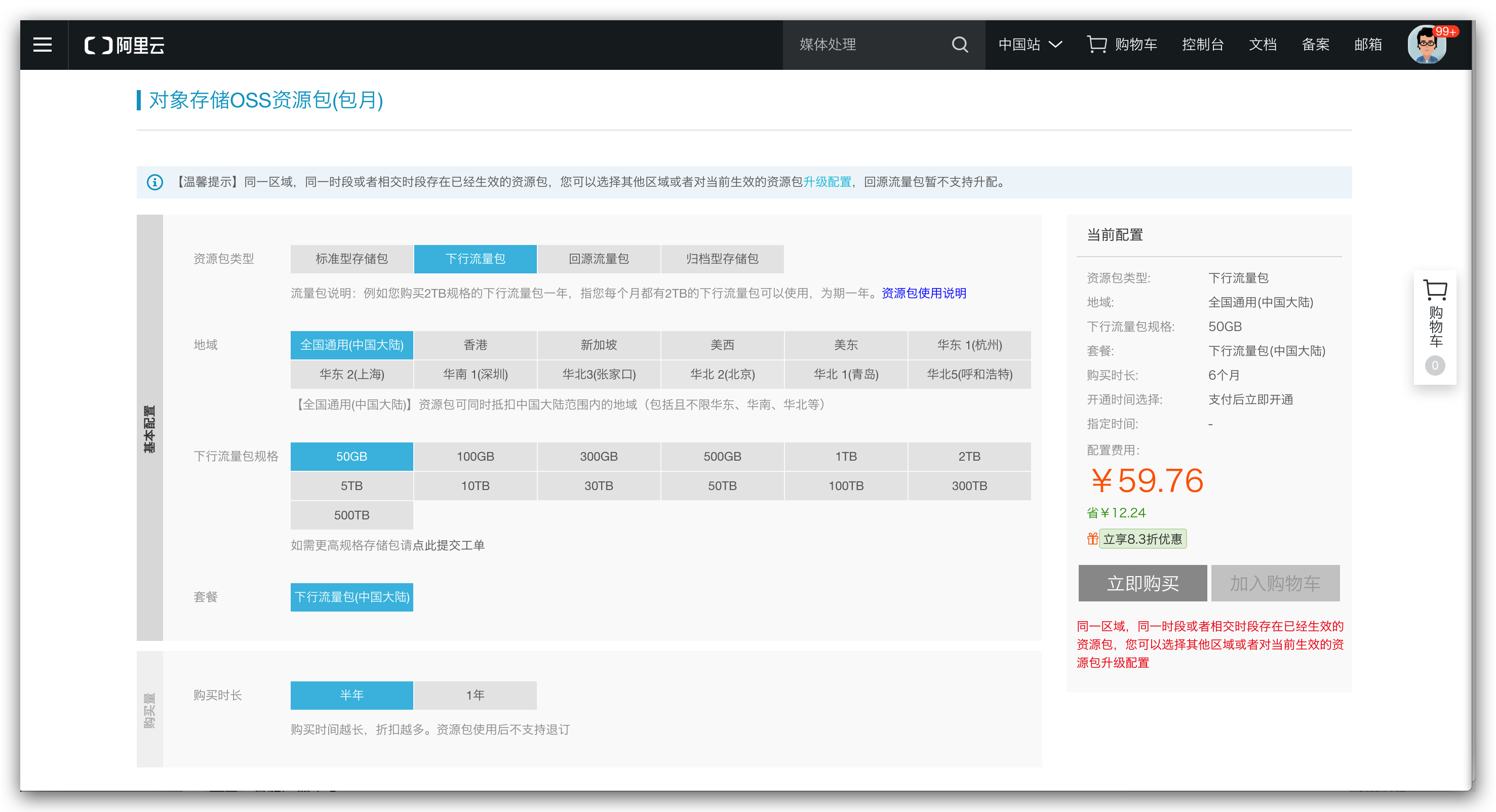Click 立即购买 button
Image resolution: width=1496 pixels, height=812 pixels.
tap(1143, 583)
